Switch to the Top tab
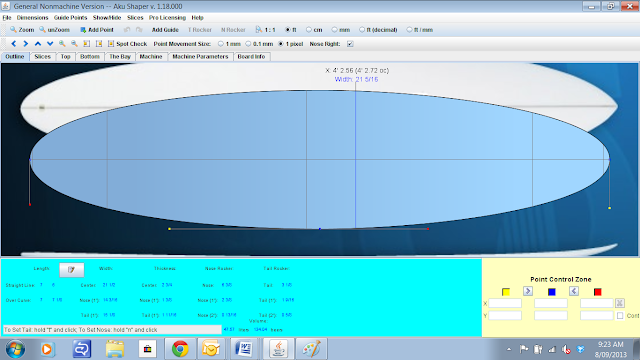This screenshot has height=360, width=640. tap(66, 57)
